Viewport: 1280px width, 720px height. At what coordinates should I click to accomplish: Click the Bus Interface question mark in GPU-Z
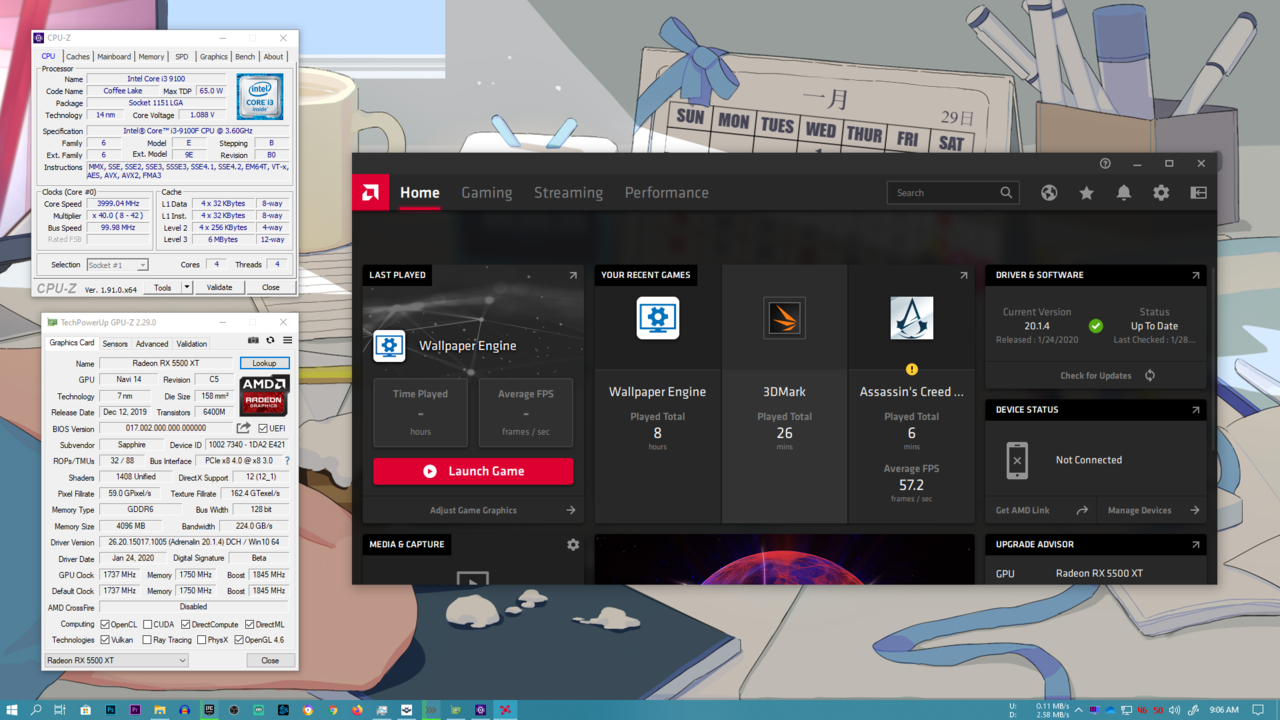[287, 461]
